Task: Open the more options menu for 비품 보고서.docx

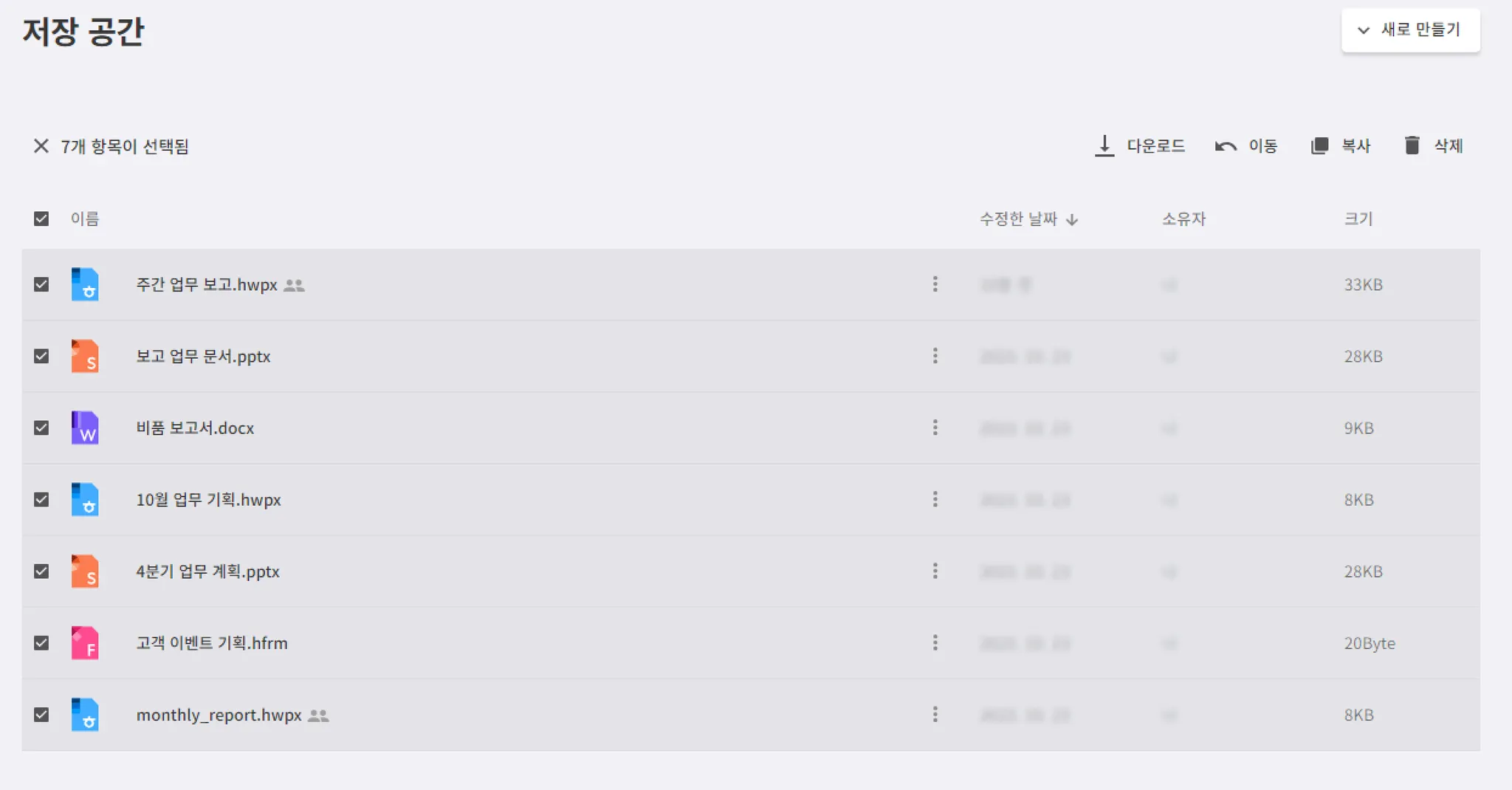Action: coord(935,427)
